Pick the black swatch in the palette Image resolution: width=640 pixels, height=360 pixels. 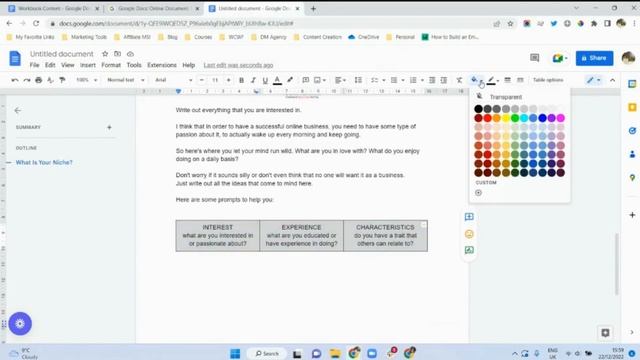tap(478, 109)
